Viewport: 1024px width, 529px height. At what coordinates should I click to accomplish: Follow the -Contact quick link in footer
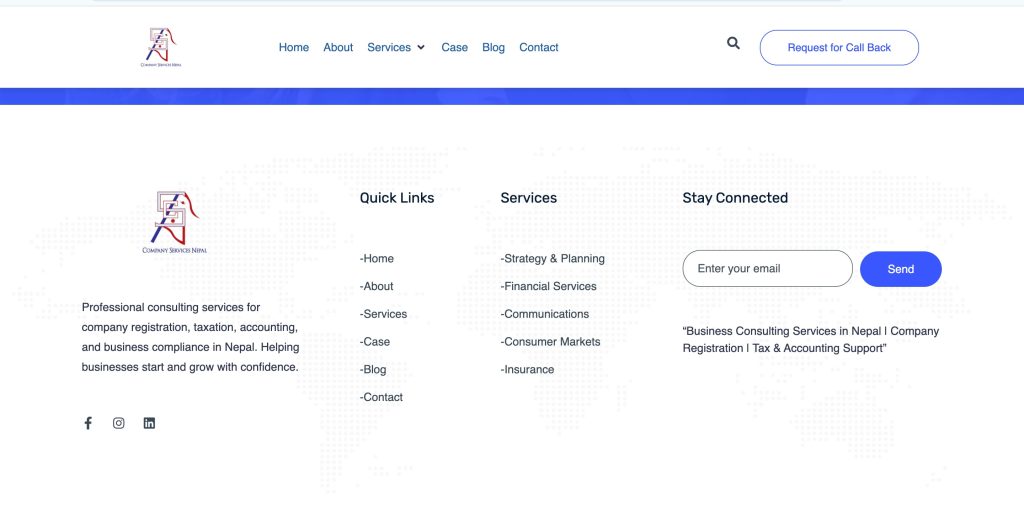pyautogui.click(x=381, y=397)
